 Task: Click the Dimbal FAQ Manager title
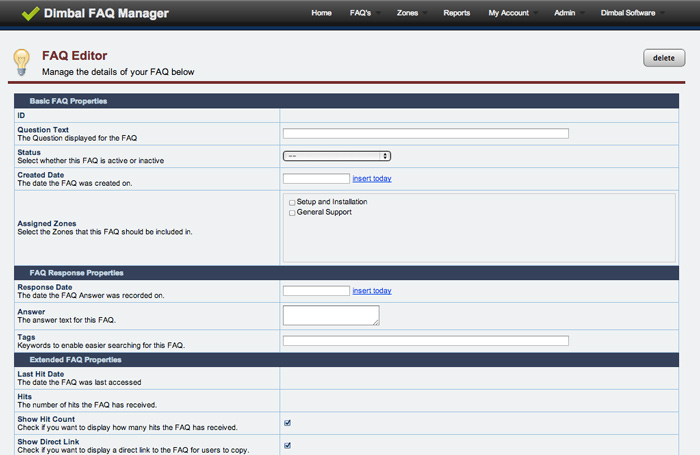coord(106,13)
